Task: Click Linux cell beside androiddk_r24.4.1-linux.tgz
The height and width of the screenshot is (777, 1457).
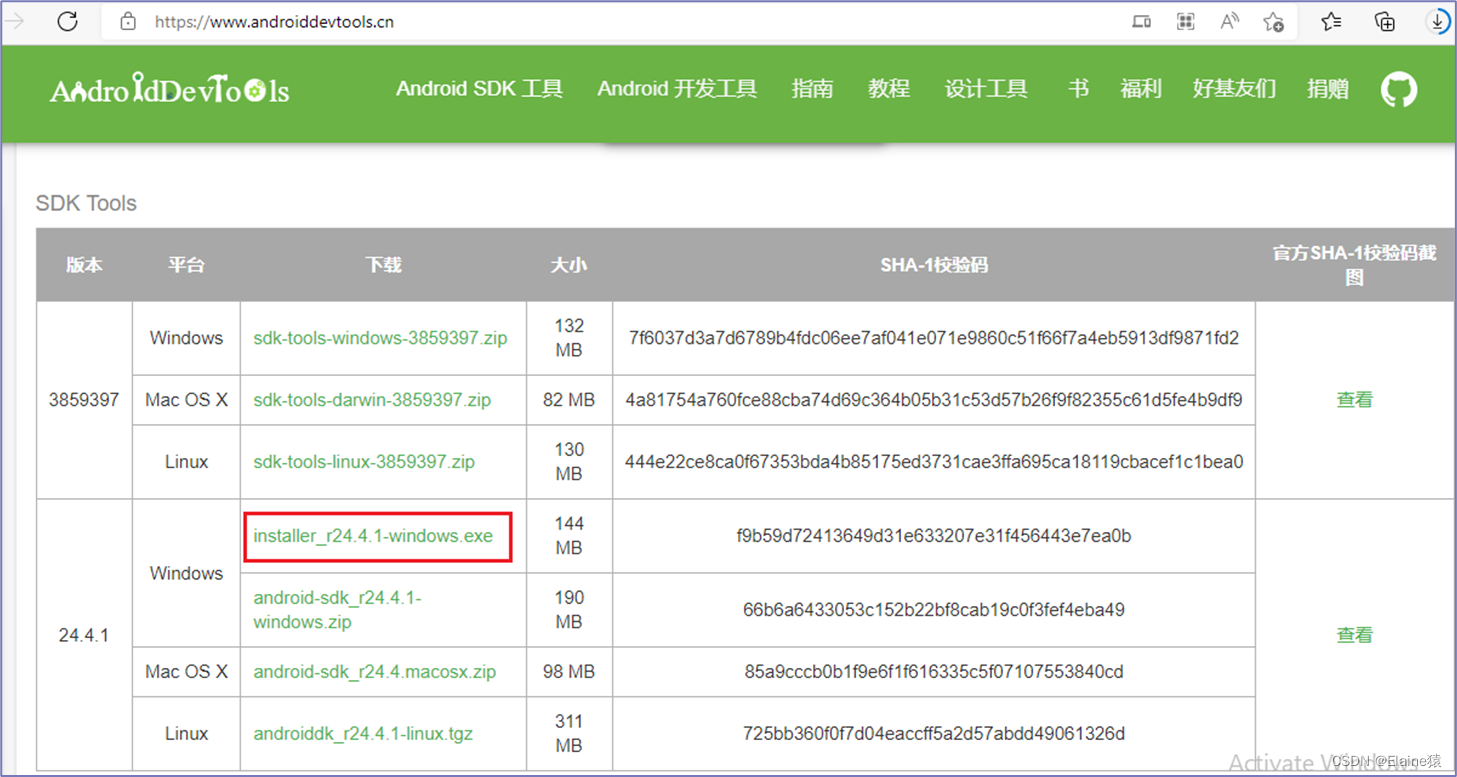Action: click(x=186, y=734)
